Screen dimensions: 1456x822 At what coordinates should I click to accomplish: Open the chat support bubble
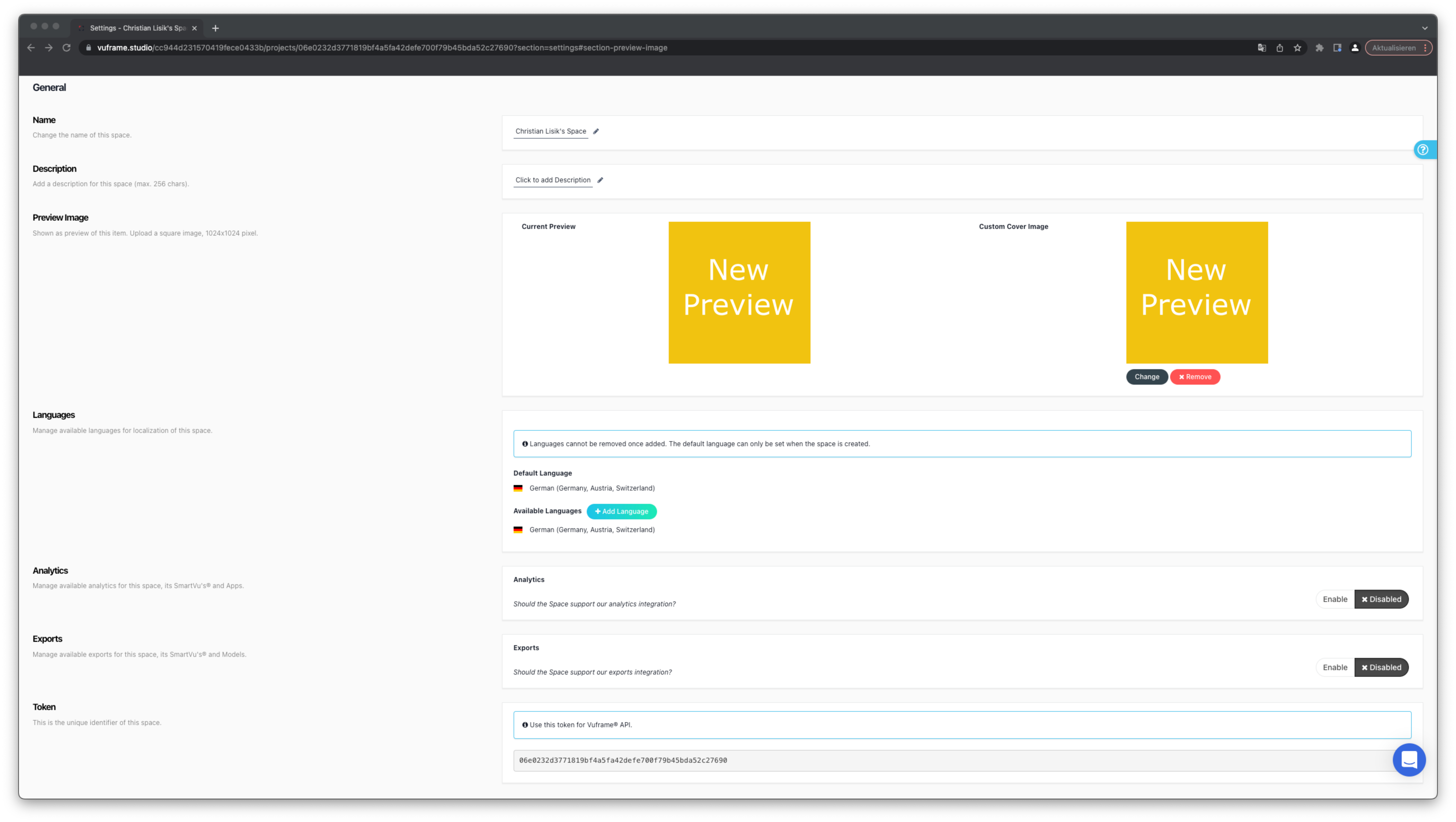pyautogui.click(x=1409, y=760)
